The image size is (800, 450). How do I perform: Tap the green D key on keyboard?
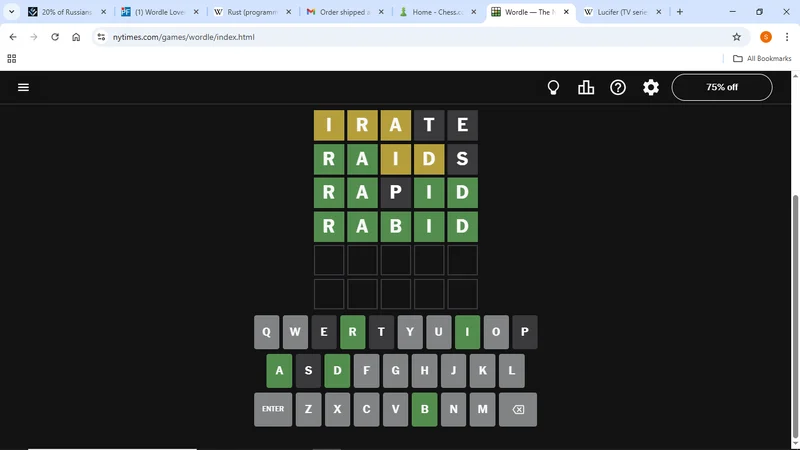(x=337, y=370)
